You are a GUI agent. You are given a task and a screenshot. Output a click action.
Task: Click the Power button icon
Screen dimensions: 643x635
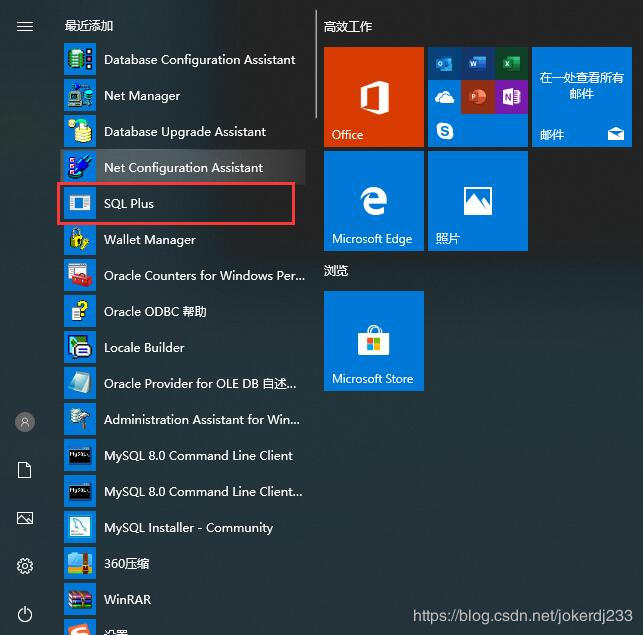tap(25, 614)
